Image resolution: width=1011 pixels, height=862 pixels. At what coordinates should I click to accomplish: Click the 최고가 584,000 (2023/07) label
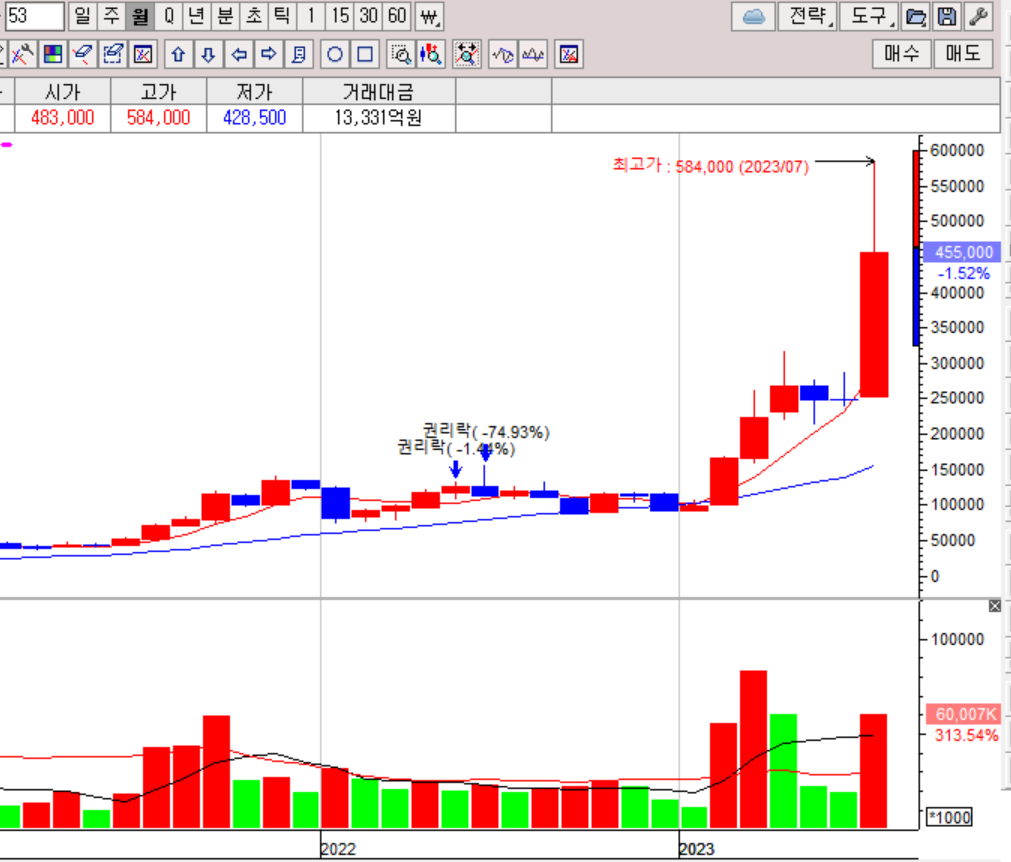tap(711, 166)
